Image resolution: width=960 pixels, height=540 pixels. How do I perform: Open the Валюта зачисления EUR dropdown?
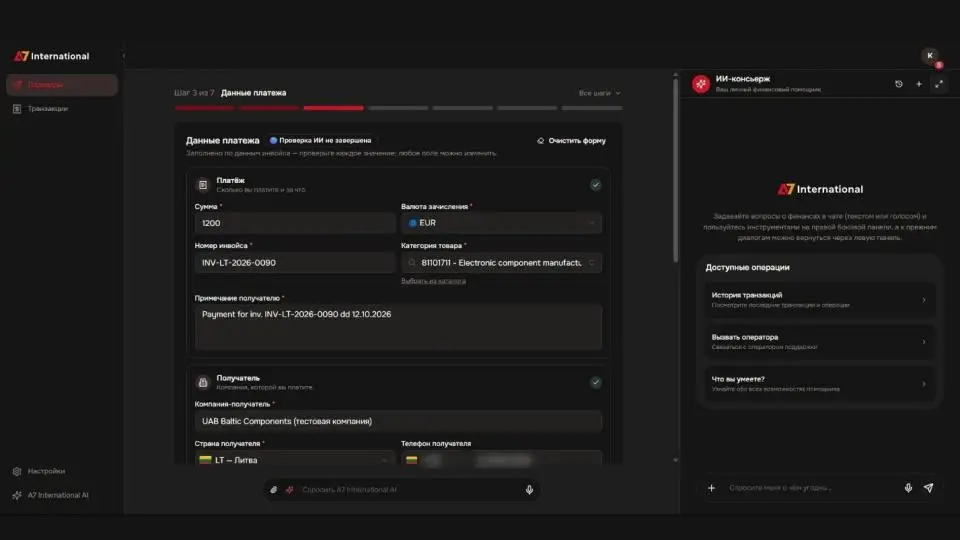click(x=501, y=223)
